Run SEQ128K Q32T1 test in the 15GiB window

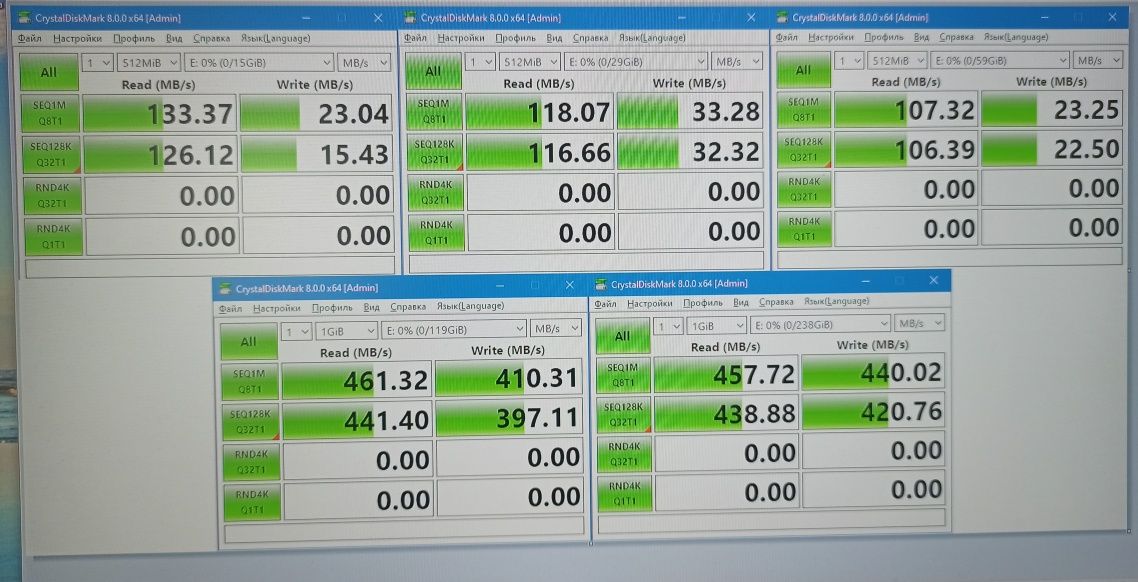click(x=52, y=153)
